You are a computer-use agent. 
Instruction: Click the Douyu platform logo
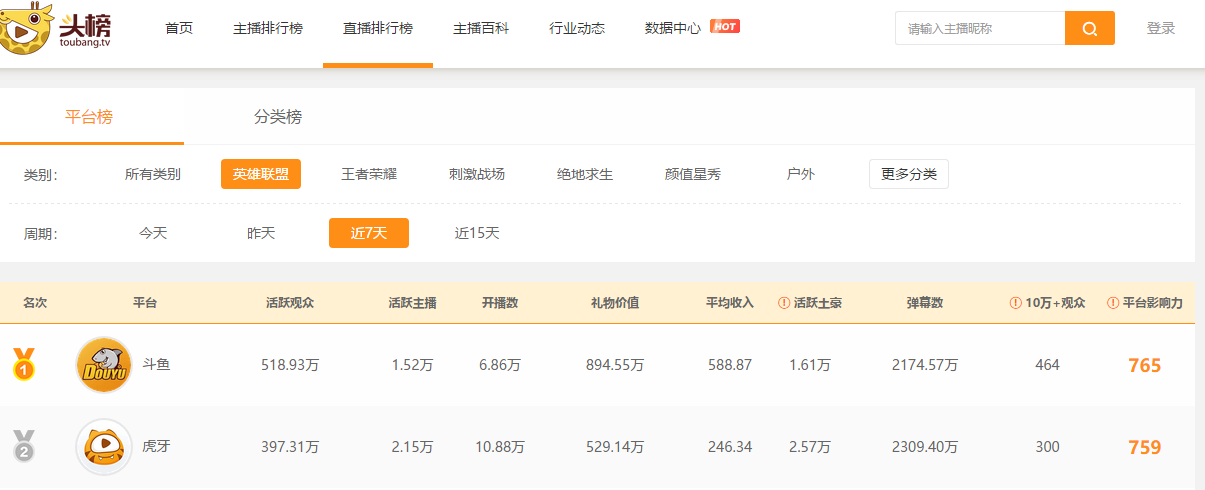tap(104, 365)
